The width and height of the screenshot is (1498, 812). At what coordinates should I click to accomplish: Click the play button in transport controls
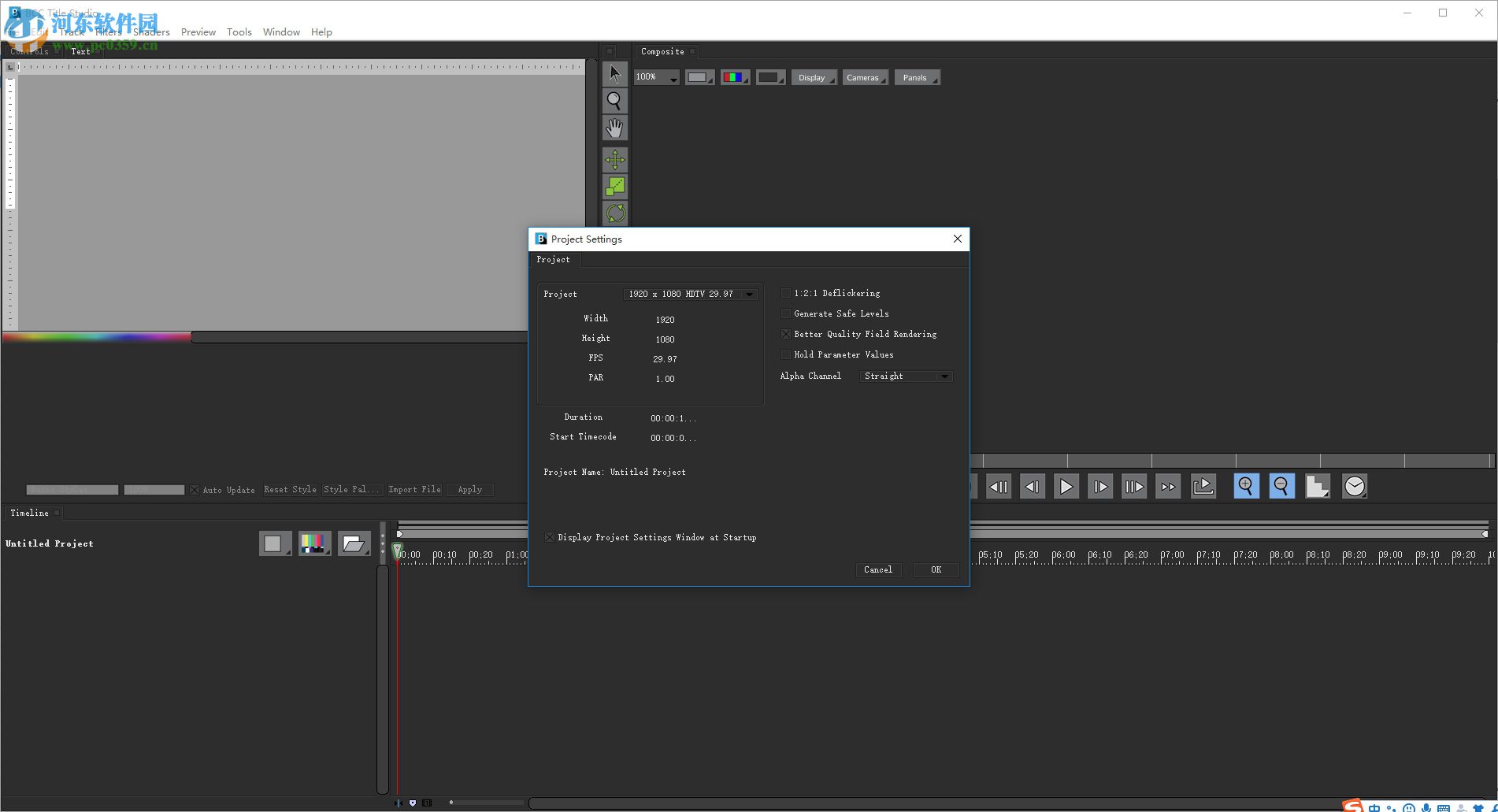point(1066,487)
